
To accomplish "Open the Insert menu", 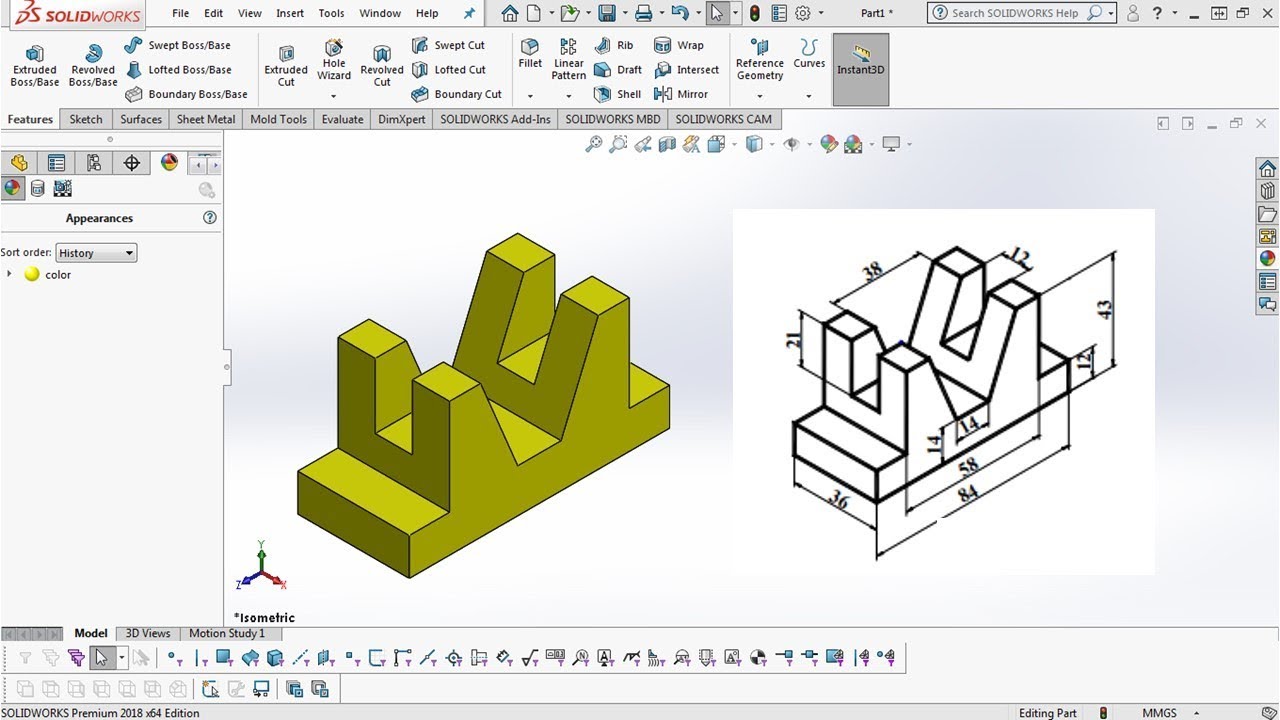I will tap(290, 14).
